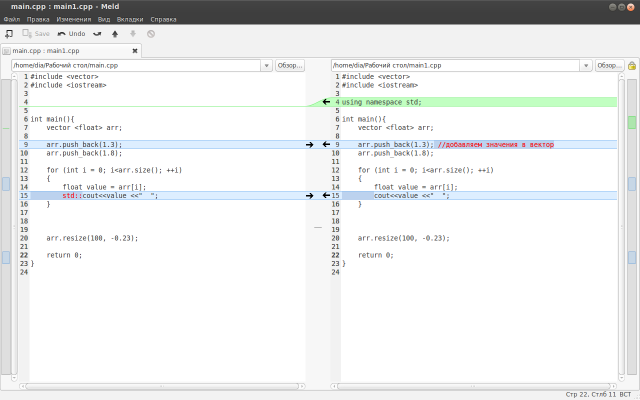
Task: Click left file path field main.cpp
Action: tap(136, 65)
